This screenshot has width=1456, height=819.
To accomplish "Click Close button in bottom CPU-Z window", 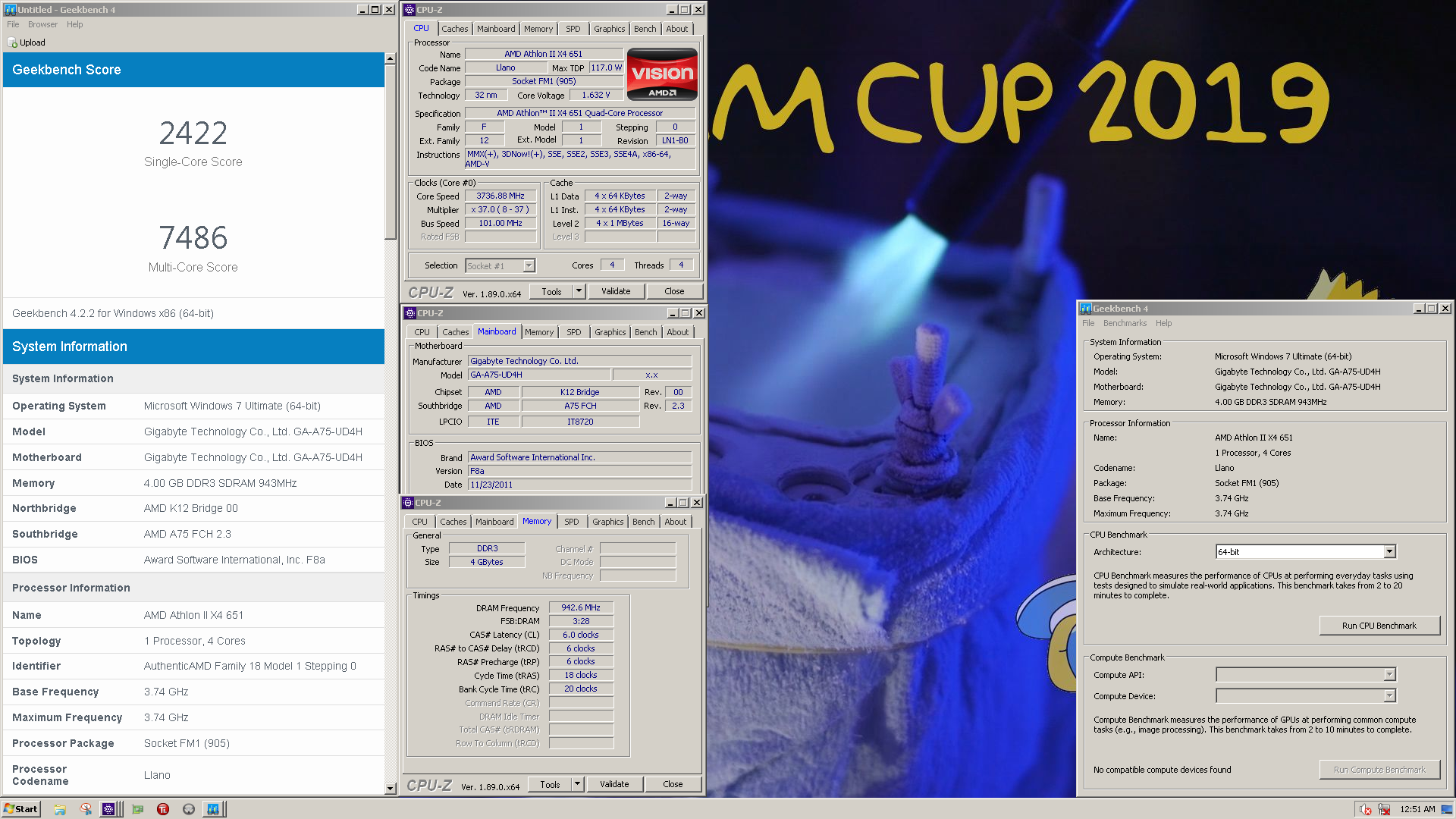I will tap(673, 784).
